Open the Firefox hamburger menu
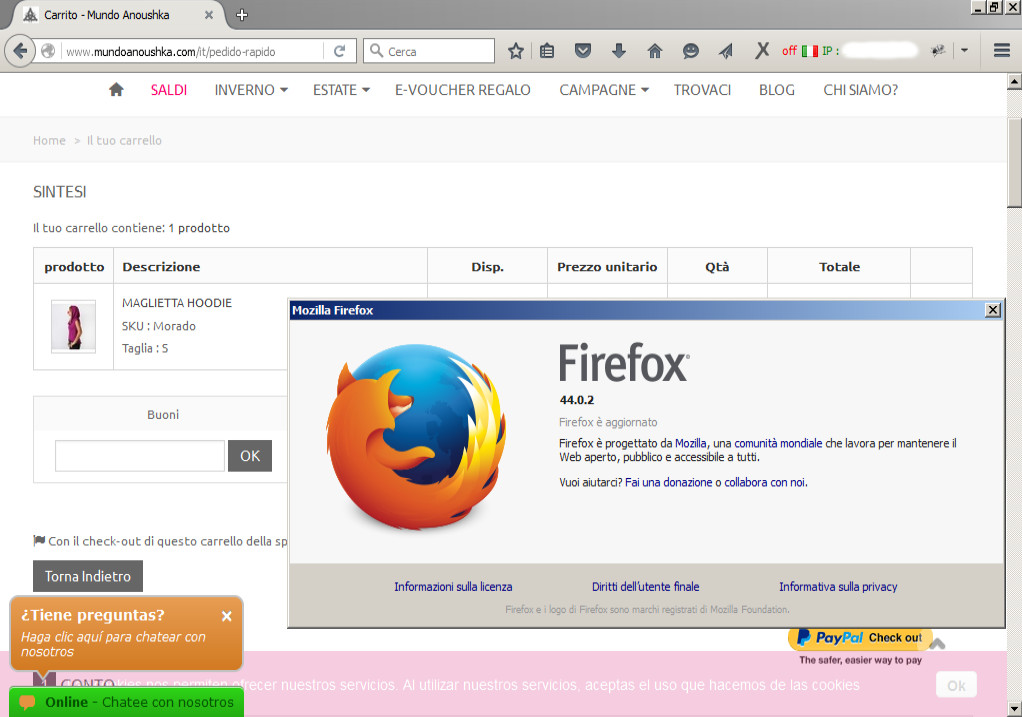Screen dimensions: 1022x717 click(x=1002, y=50)
